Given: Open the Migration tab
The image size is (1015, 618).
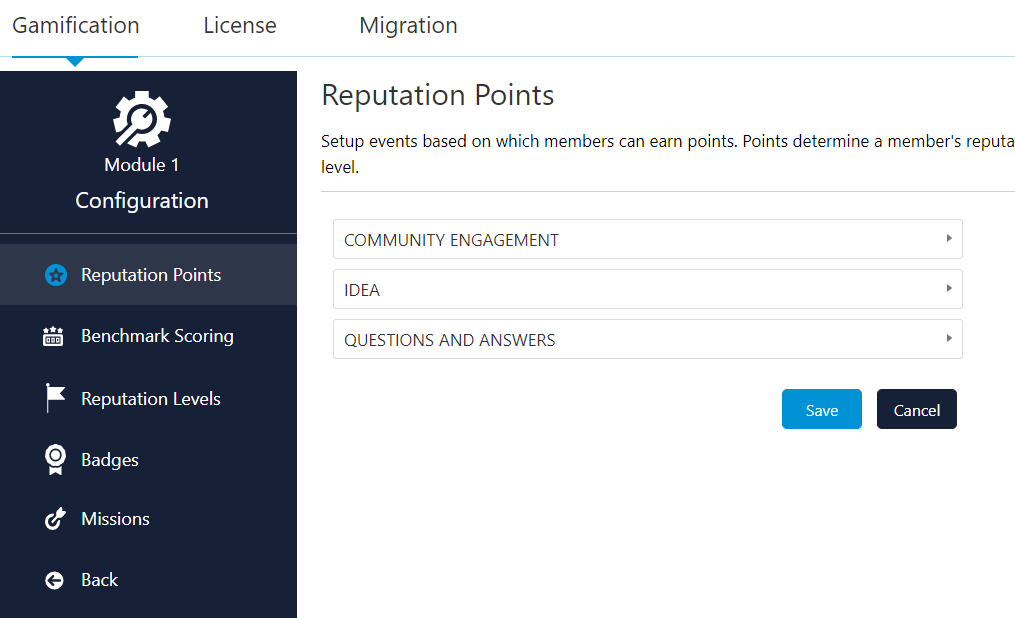Looking at the screenshot, I should pos(408,26).
